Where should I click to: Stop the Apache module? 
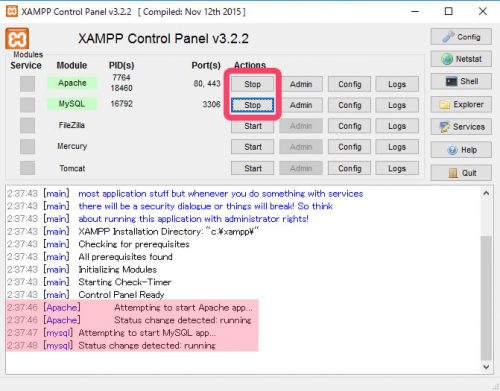click(252, 84)
